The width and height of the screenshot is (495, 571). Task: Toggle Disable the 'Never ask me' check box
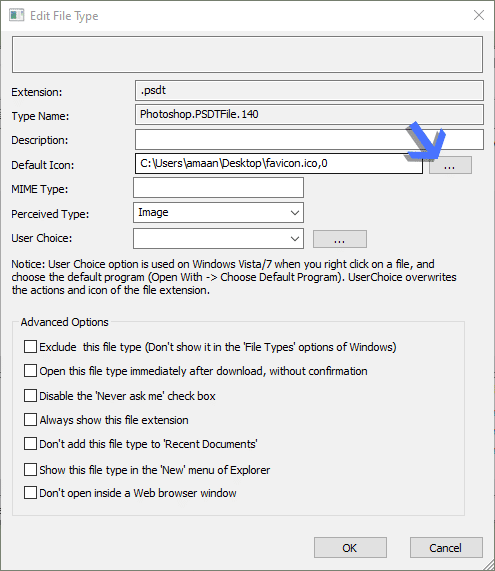pyautogui.click(x=30, y=395)
